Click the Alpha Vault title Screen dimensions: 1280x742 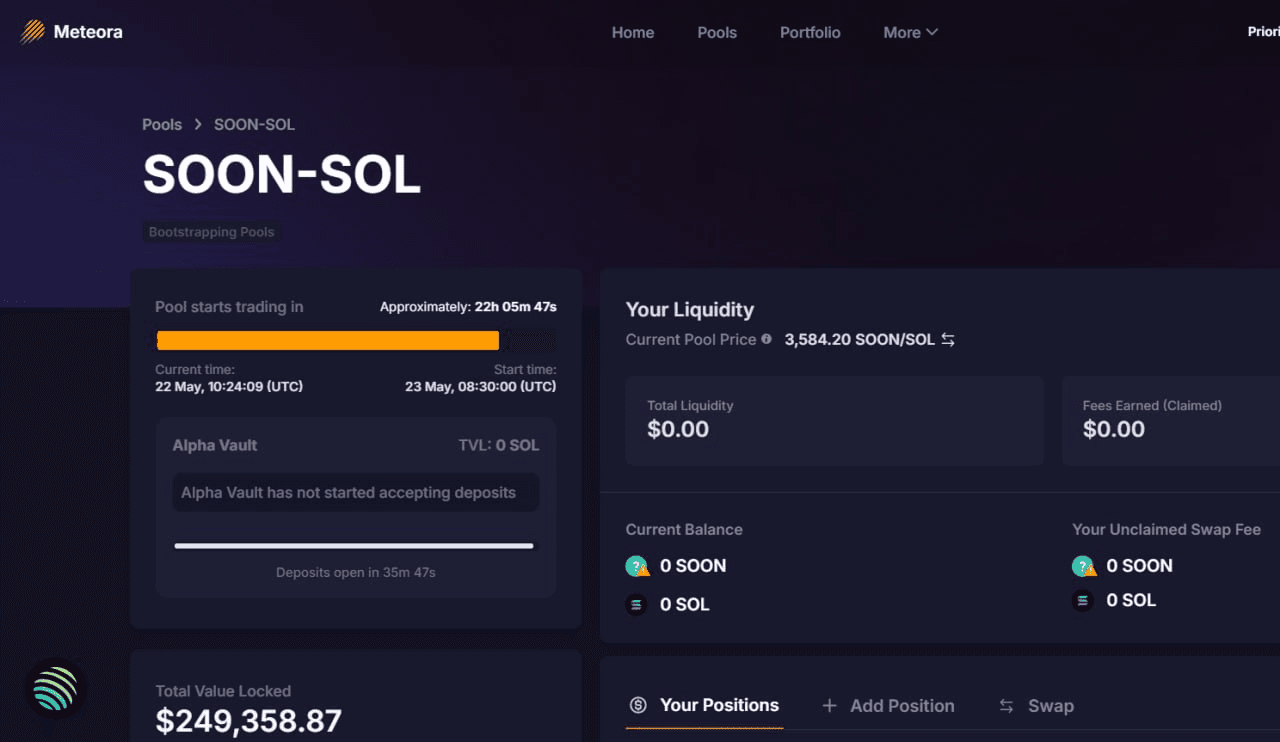click(x=215, y=445)
